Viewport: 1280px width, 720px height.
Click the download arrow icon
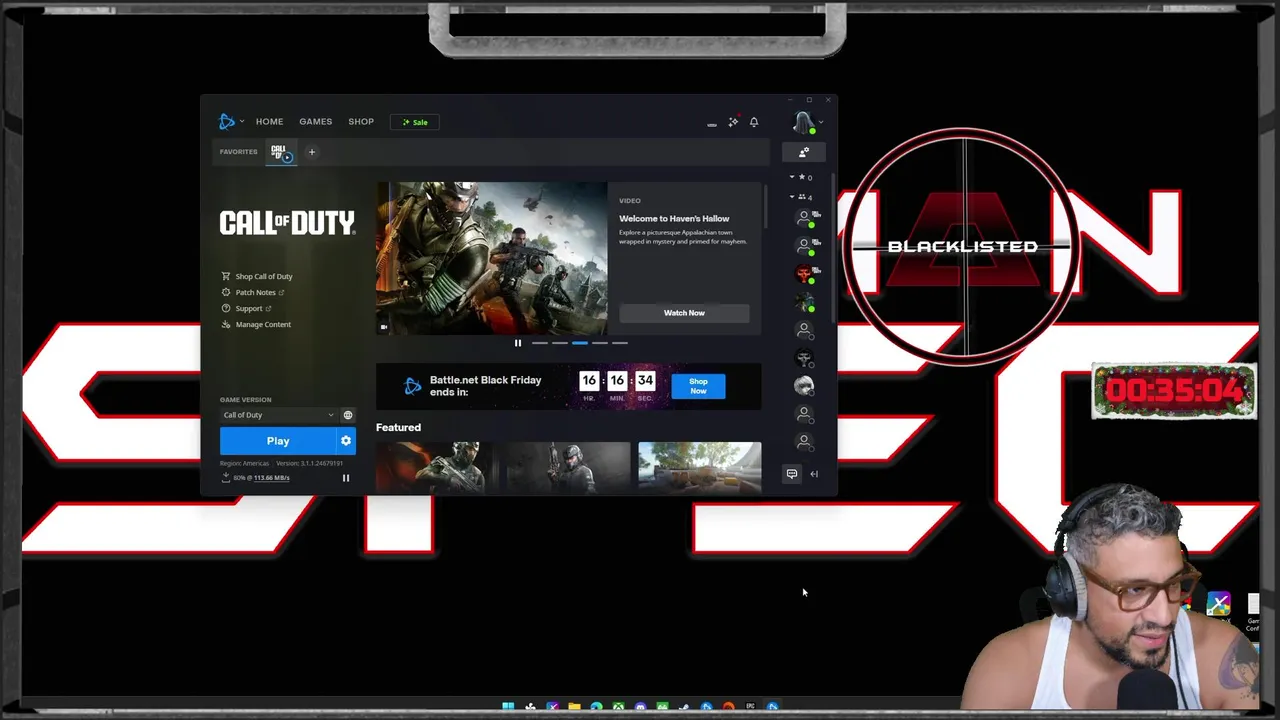(x=225, y=478)
